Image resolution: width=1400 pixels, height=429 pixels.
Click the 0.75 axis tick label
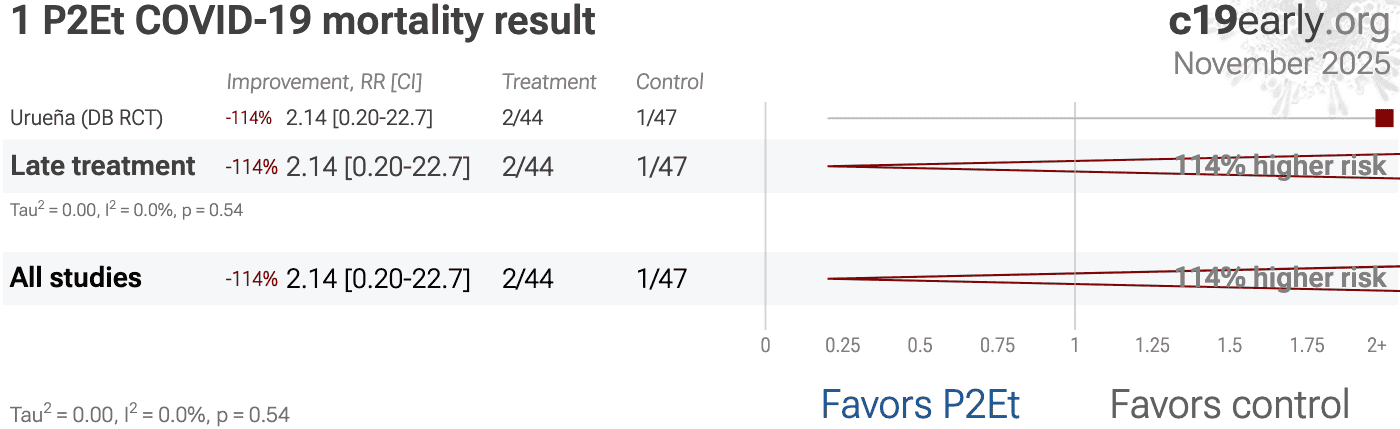coord(998,346)
